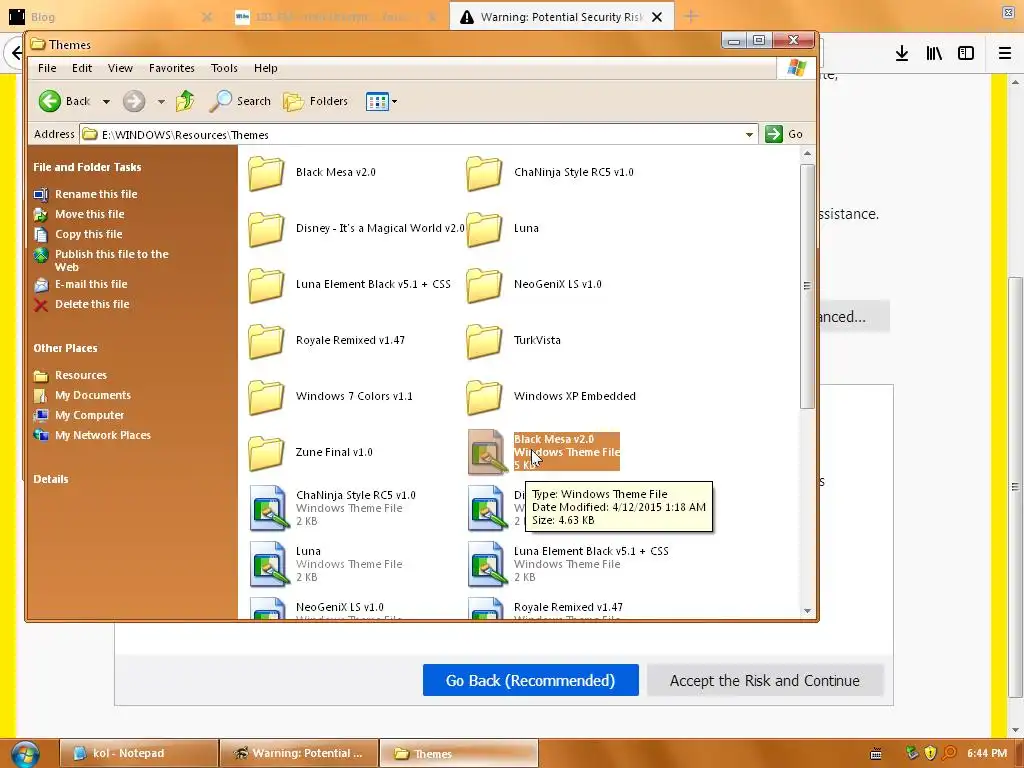Open browser Downloads icon
The height and width of the screenshot is (768, 1024).
pyautogui.click(x=902, y=54)
